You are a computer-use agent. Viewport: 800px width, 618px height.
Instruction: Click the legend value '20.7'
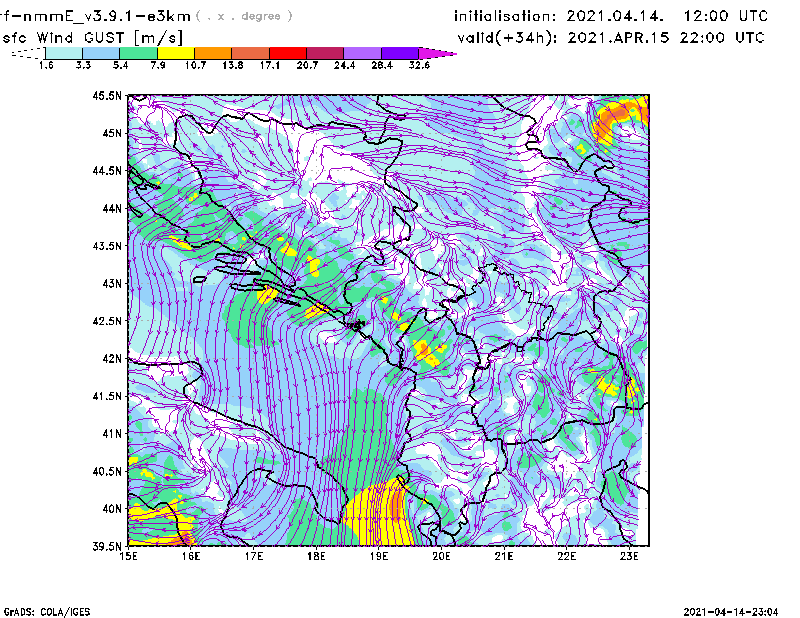[307, 65]
